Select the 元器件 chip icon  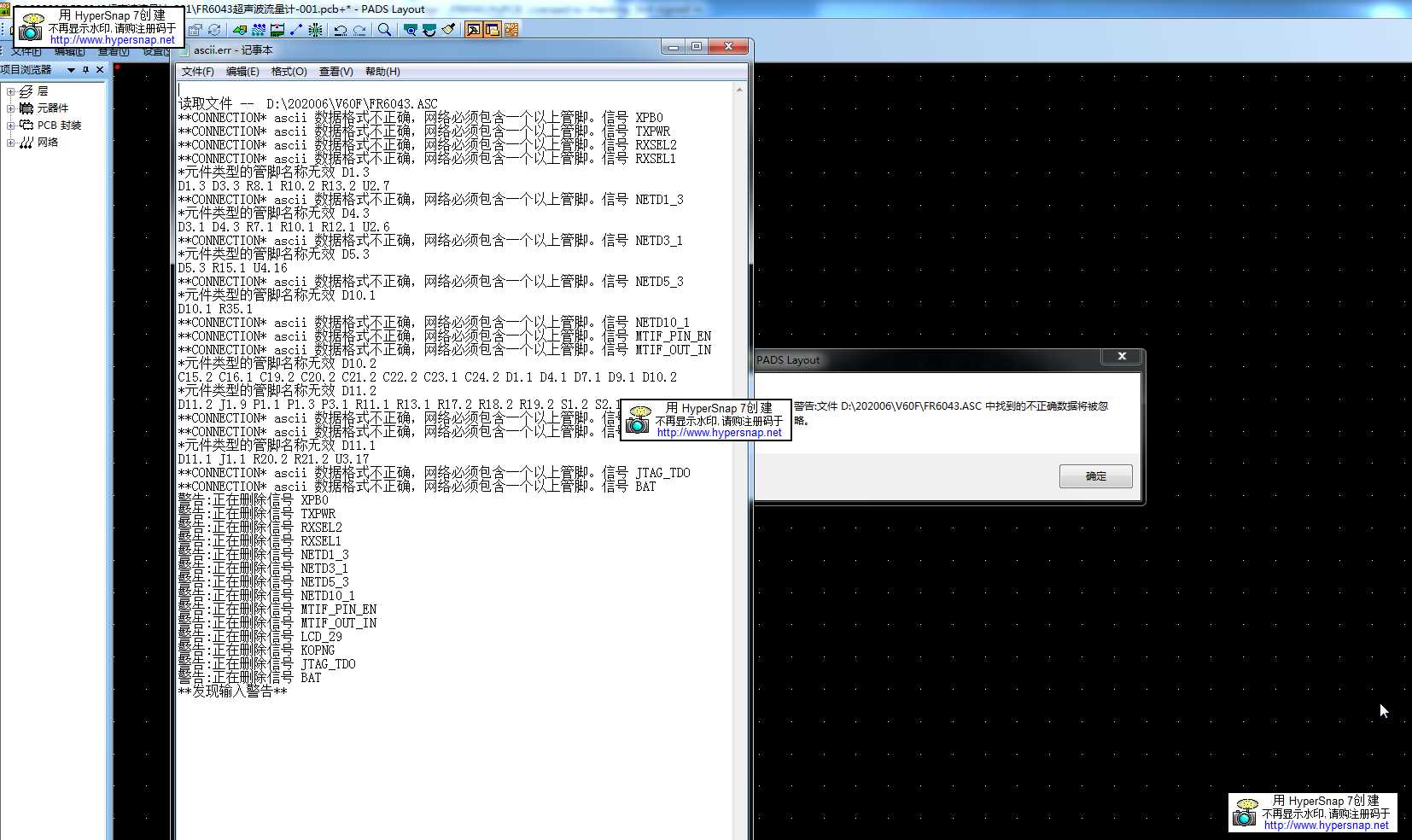point(26,108)
